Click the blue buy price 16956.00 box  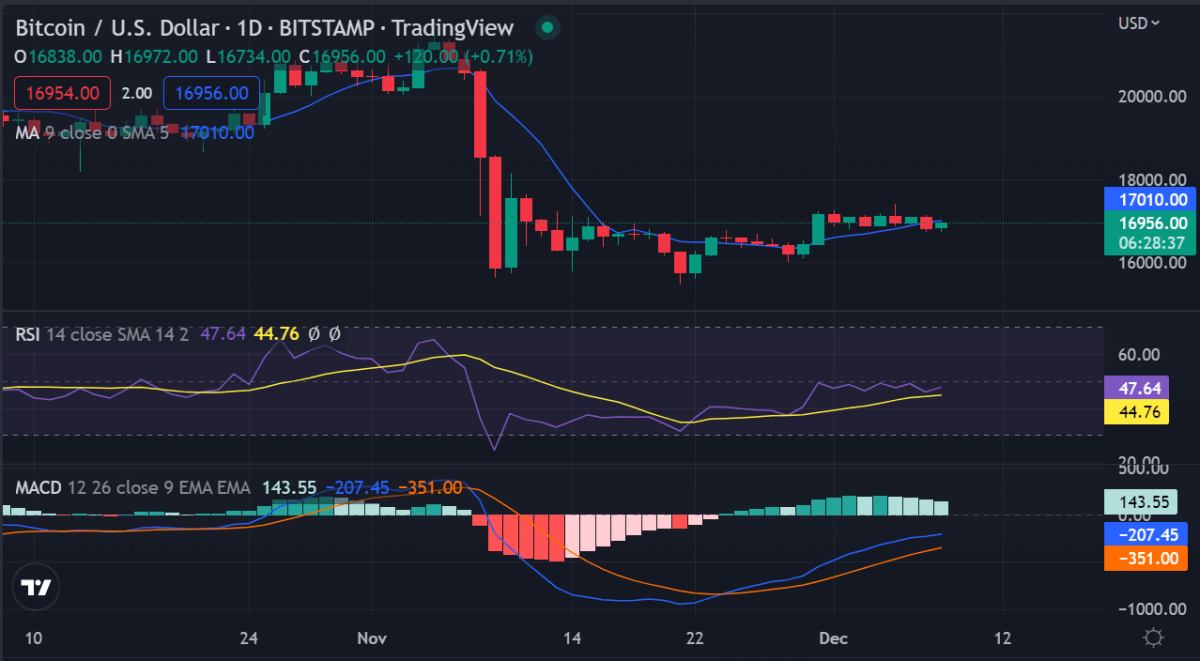211,93
